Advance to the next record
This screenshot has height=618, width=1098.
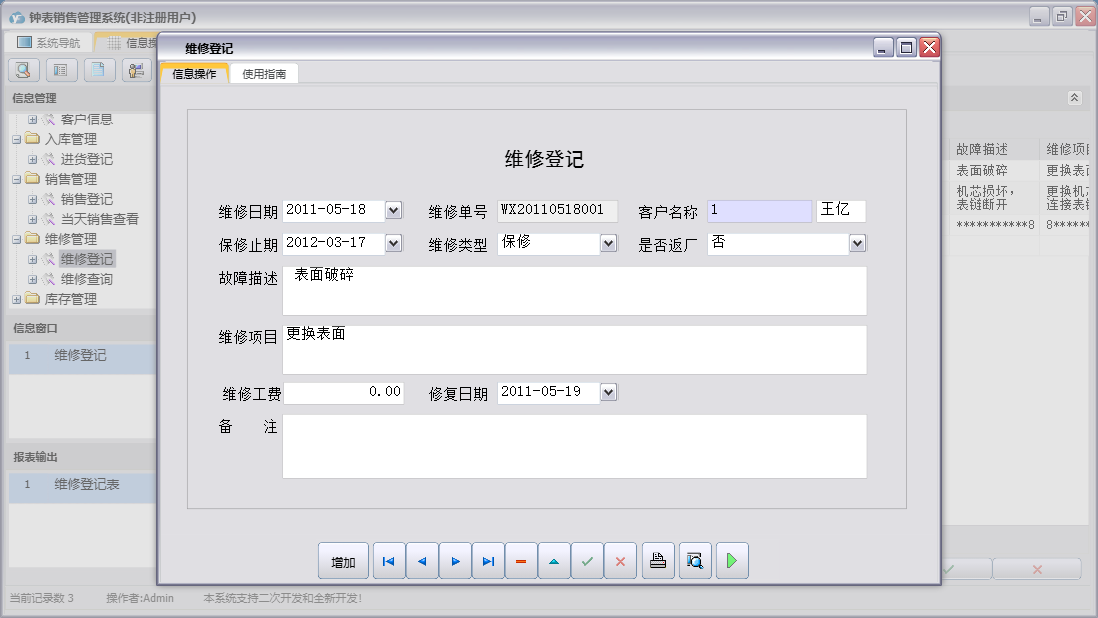pyautogui.click(x=455, y=561)
